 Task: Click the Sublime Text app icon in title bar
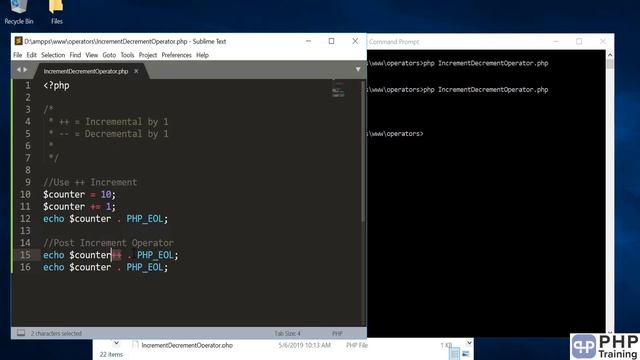[18, 41]
